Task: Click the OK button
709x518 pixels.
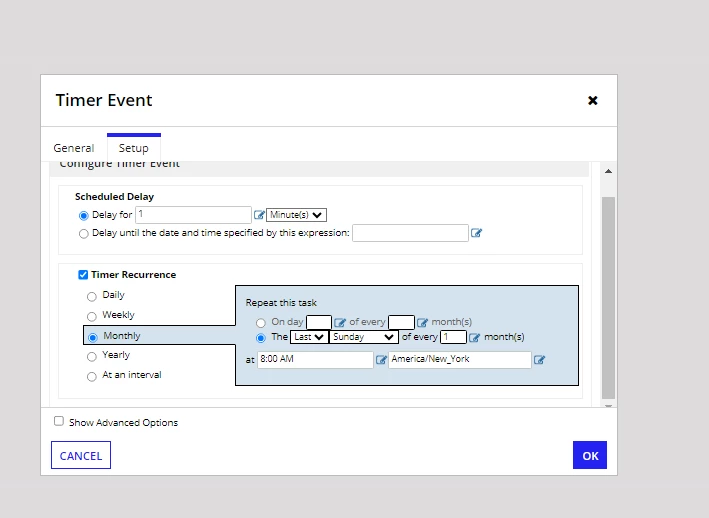Action: [x=590, y=455]
